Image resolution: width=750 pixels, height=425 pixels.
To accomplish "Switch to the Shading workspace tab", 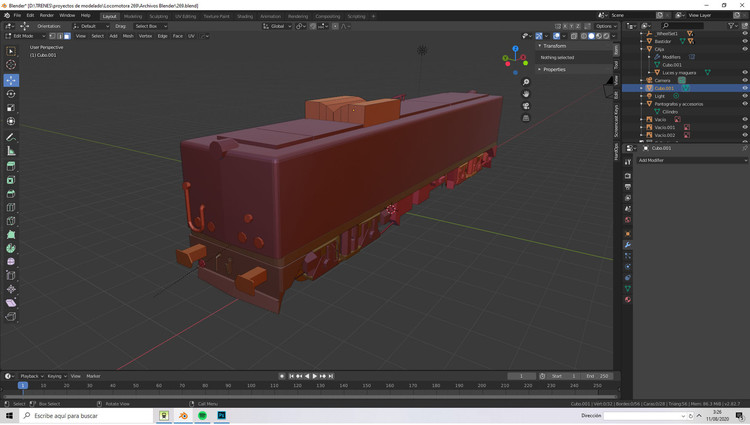I will [x=245, y=16].
